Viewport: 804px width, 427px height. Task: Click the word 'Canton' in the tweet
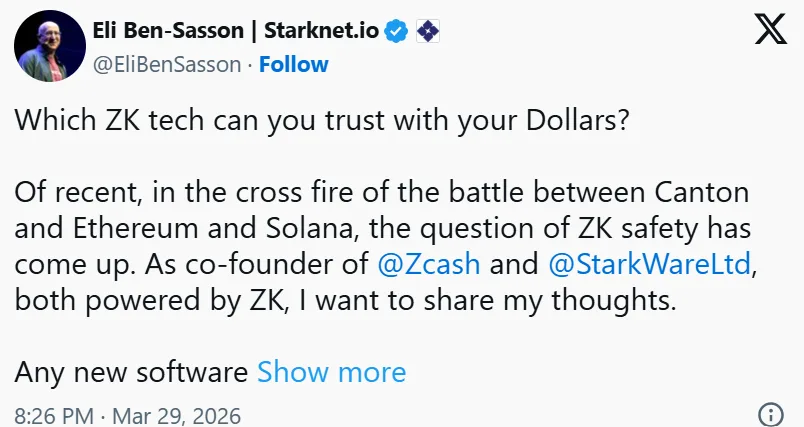[702, 193]
